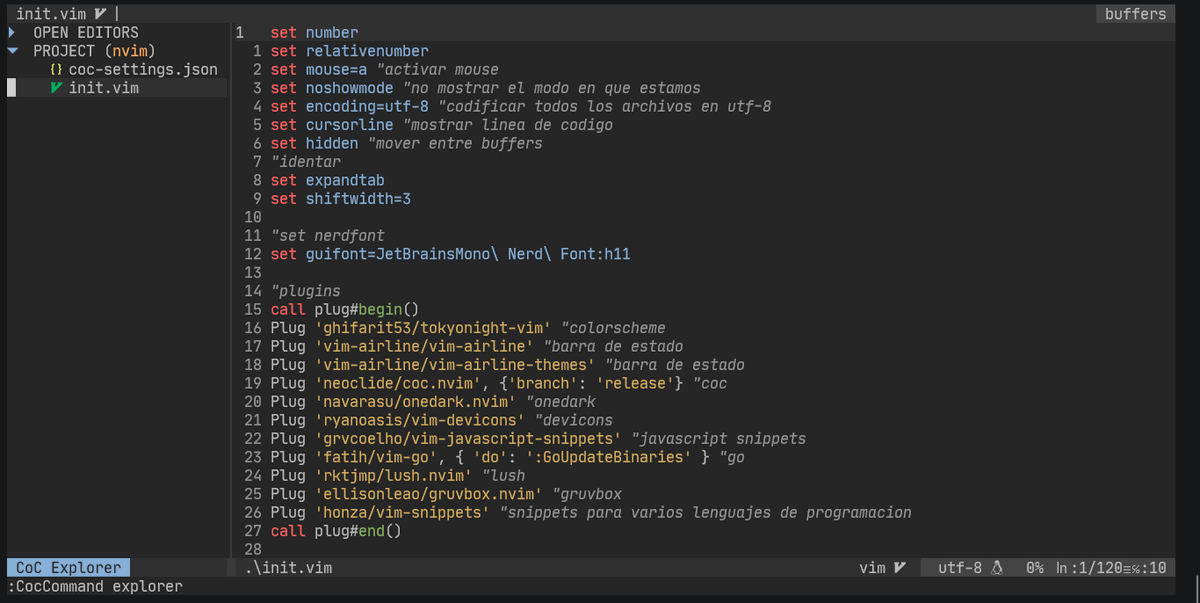Click the 'set guifont=JetBrainsMono' line
The height and width of the screenshot is (603, 1200).
click(450, 254)
